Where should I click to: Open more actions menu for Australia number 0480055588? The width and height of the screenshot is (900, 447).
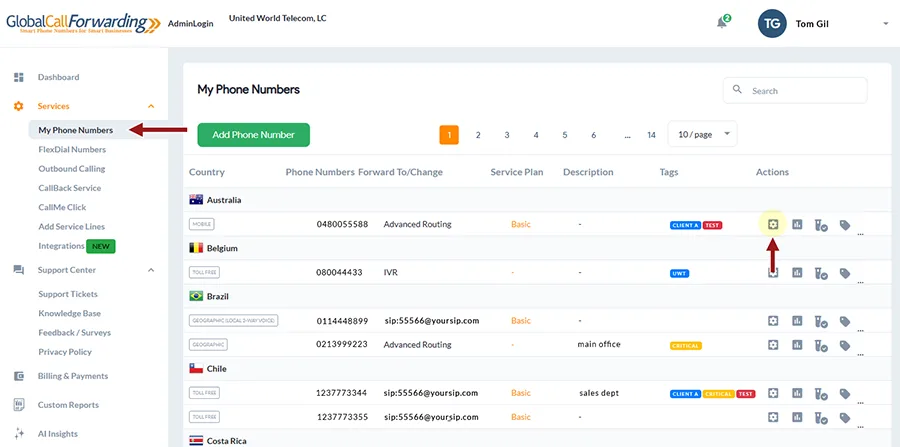(860, 234)
